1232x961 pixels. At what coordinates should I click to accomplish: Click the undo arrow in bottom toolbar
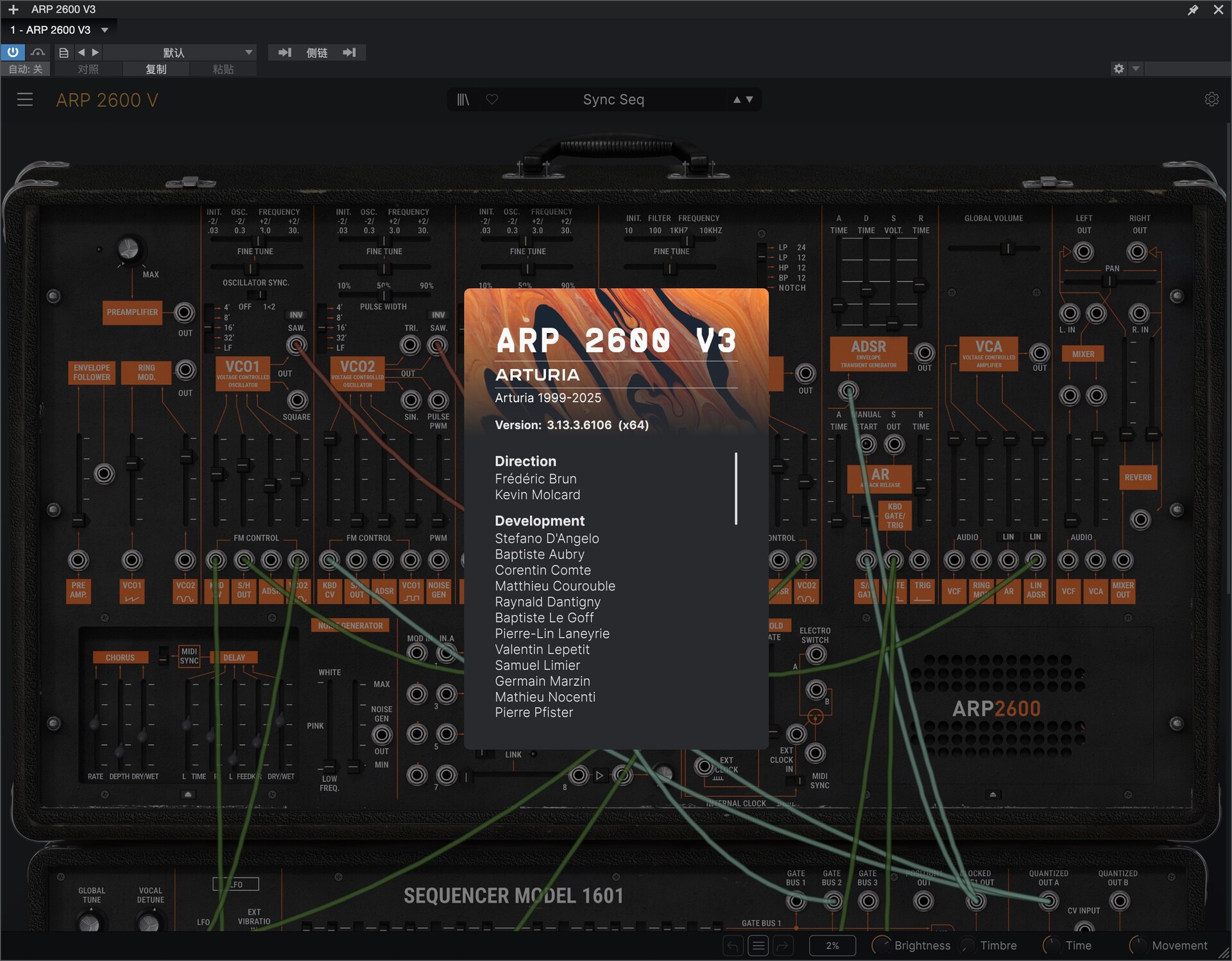[733, 946]
